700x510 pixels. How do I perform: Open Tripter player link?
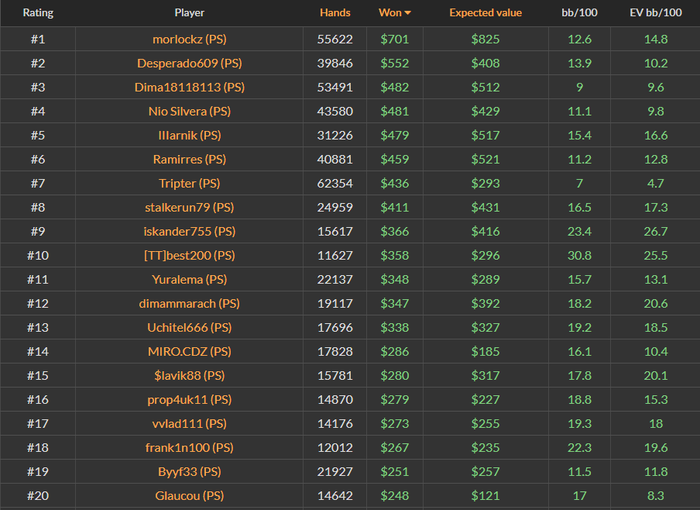tap(189, 183)
